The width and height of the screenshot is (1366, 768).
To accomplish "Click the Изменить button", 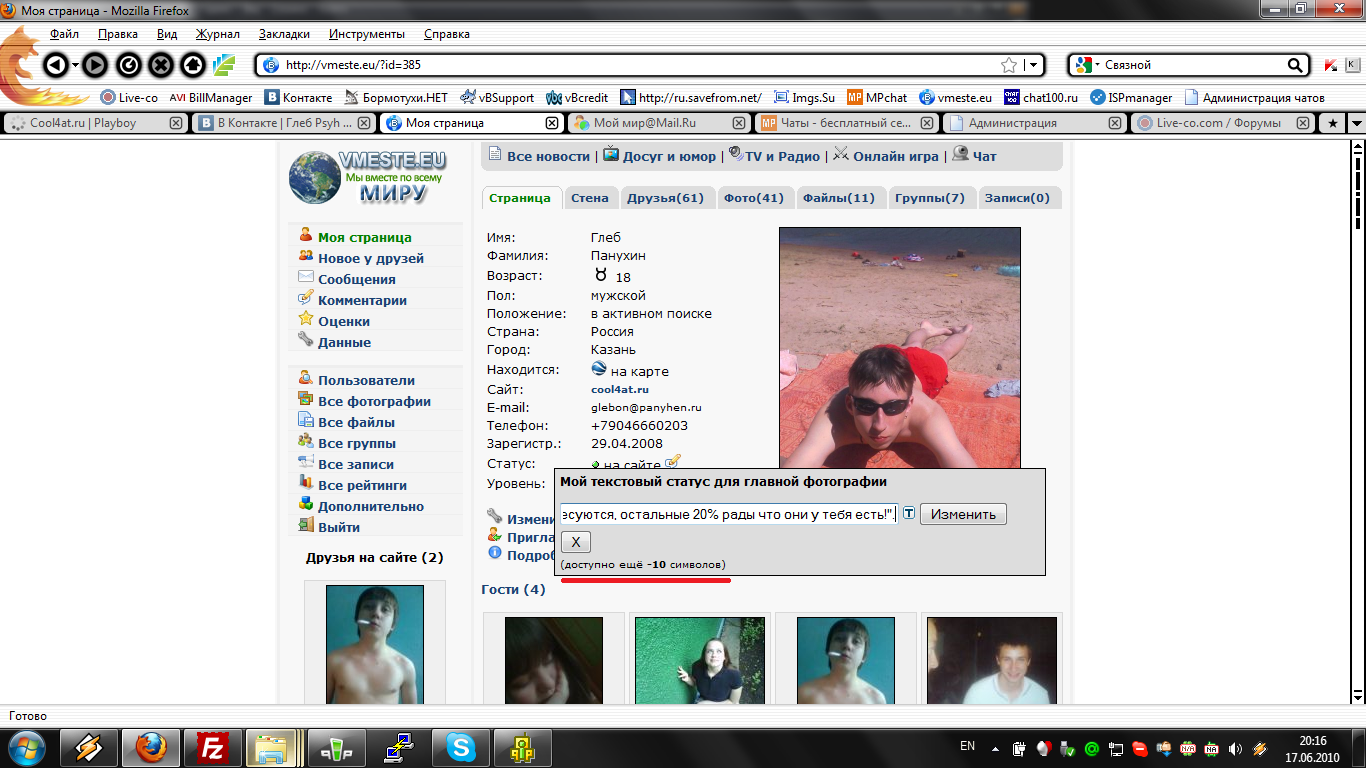I will pos(963,514).
